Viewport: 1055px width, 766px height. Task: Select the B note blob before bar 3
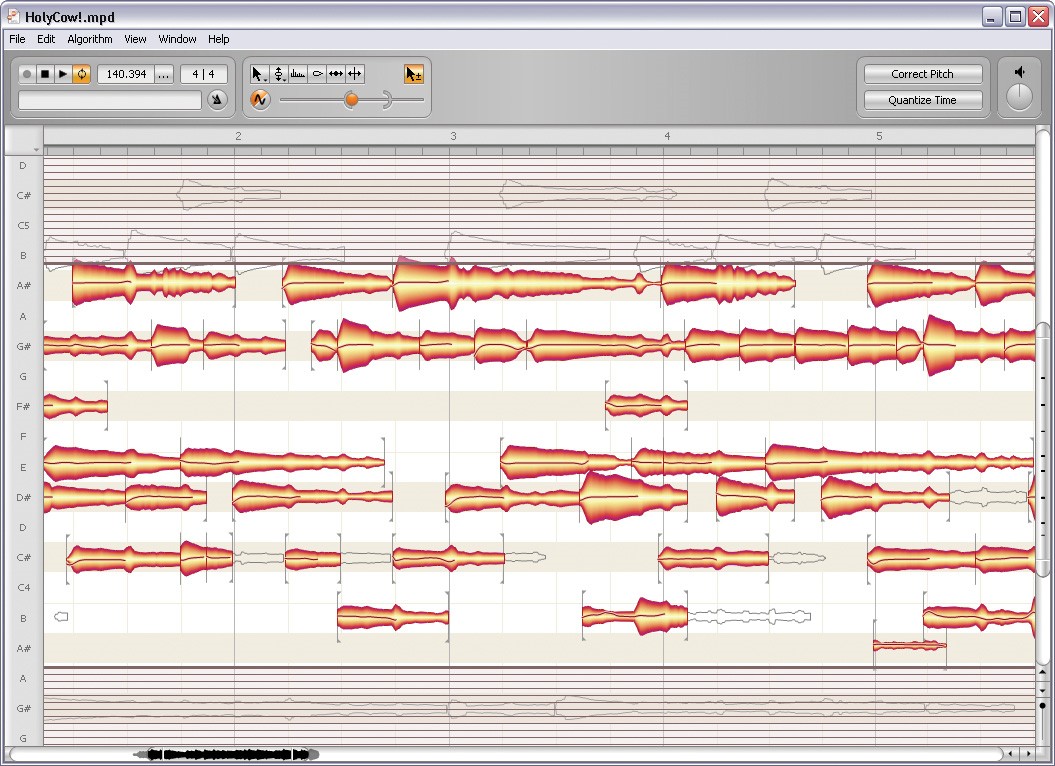392,617
